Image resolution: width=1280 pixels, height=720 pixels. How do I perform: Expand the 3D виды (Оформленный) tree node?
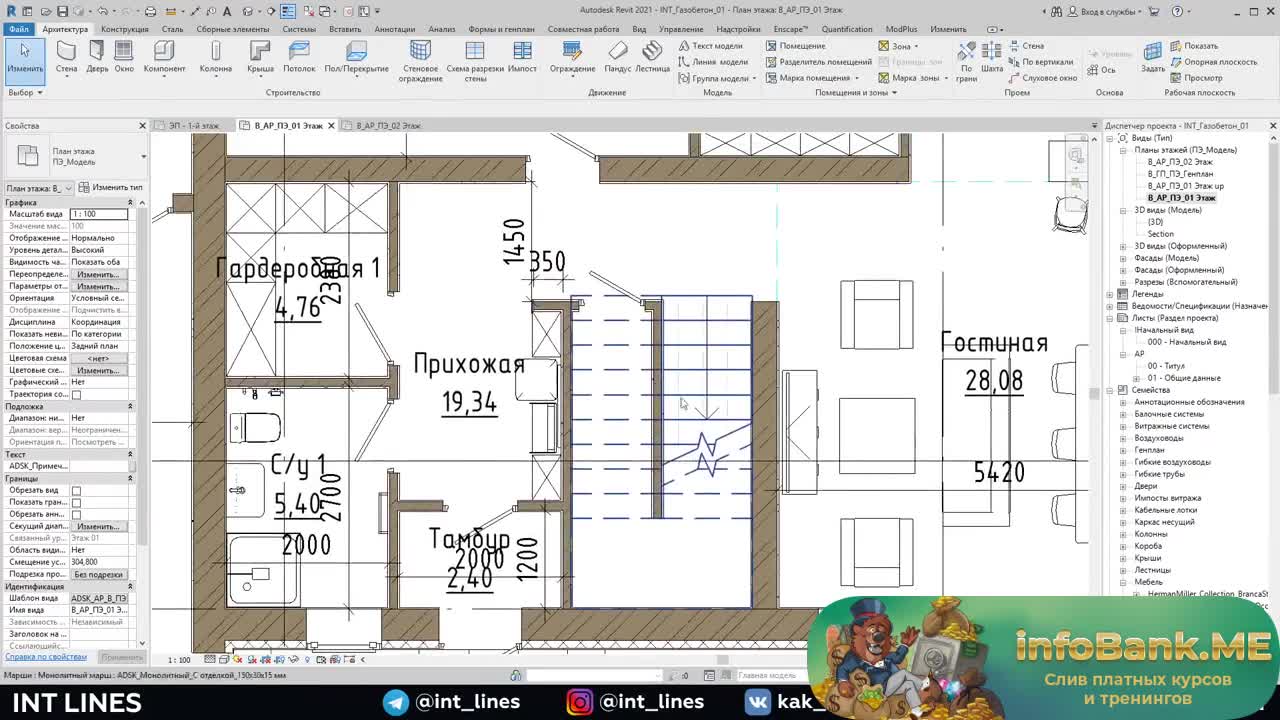point(1123,246)
